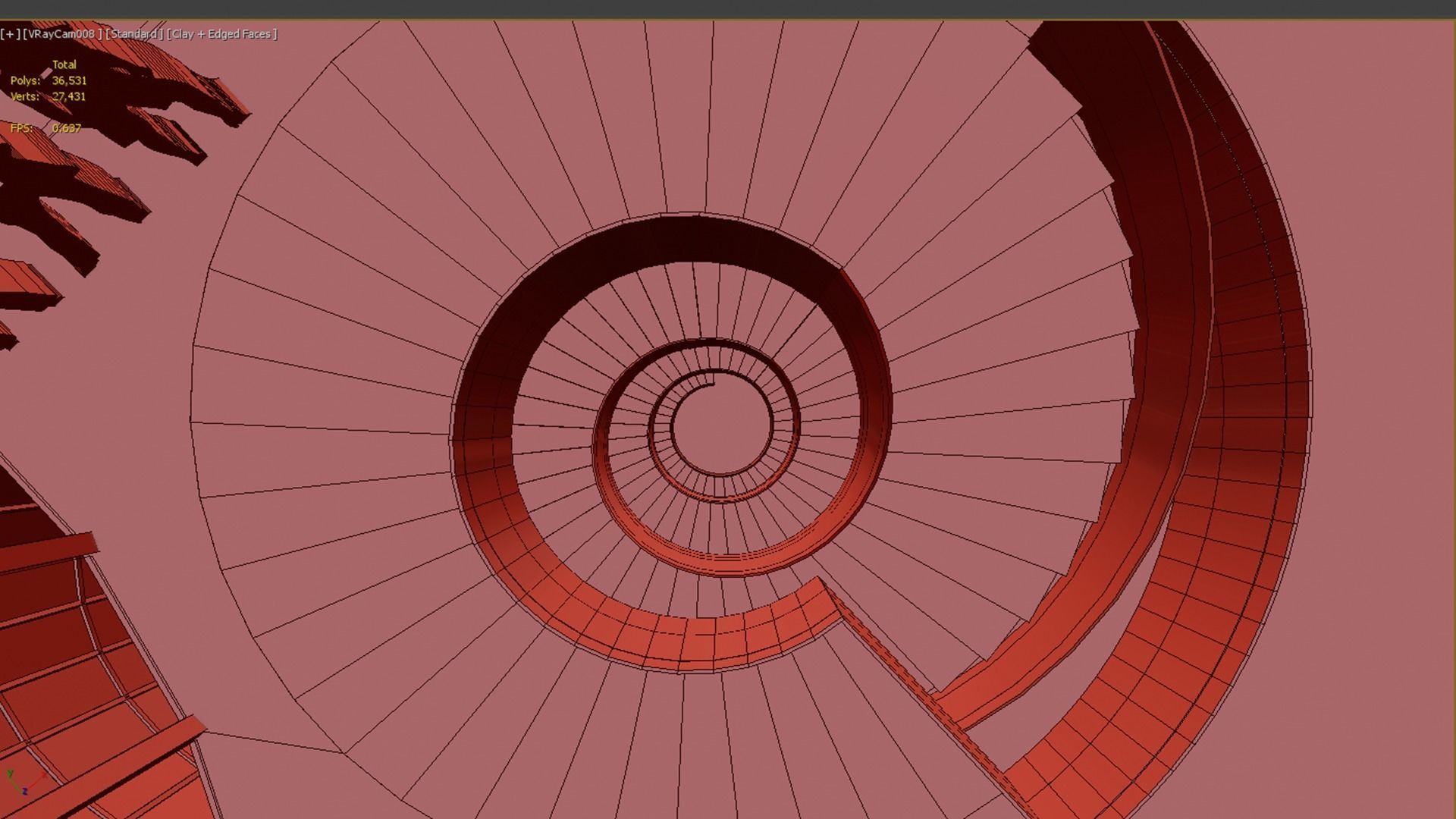Open the Standard viewport quality menu
Screen dimensions: 1456x819
click(x=133, y=34)
